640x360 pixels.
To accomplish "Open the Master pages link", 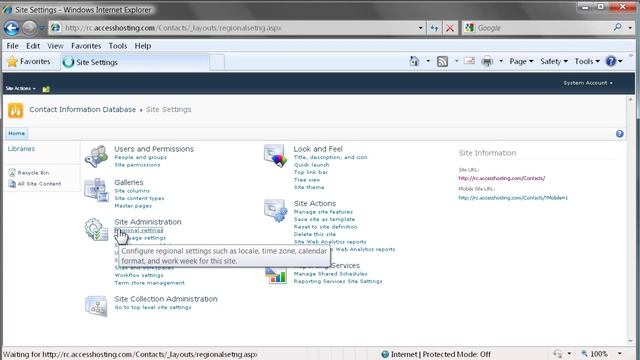I will (133, 206).
